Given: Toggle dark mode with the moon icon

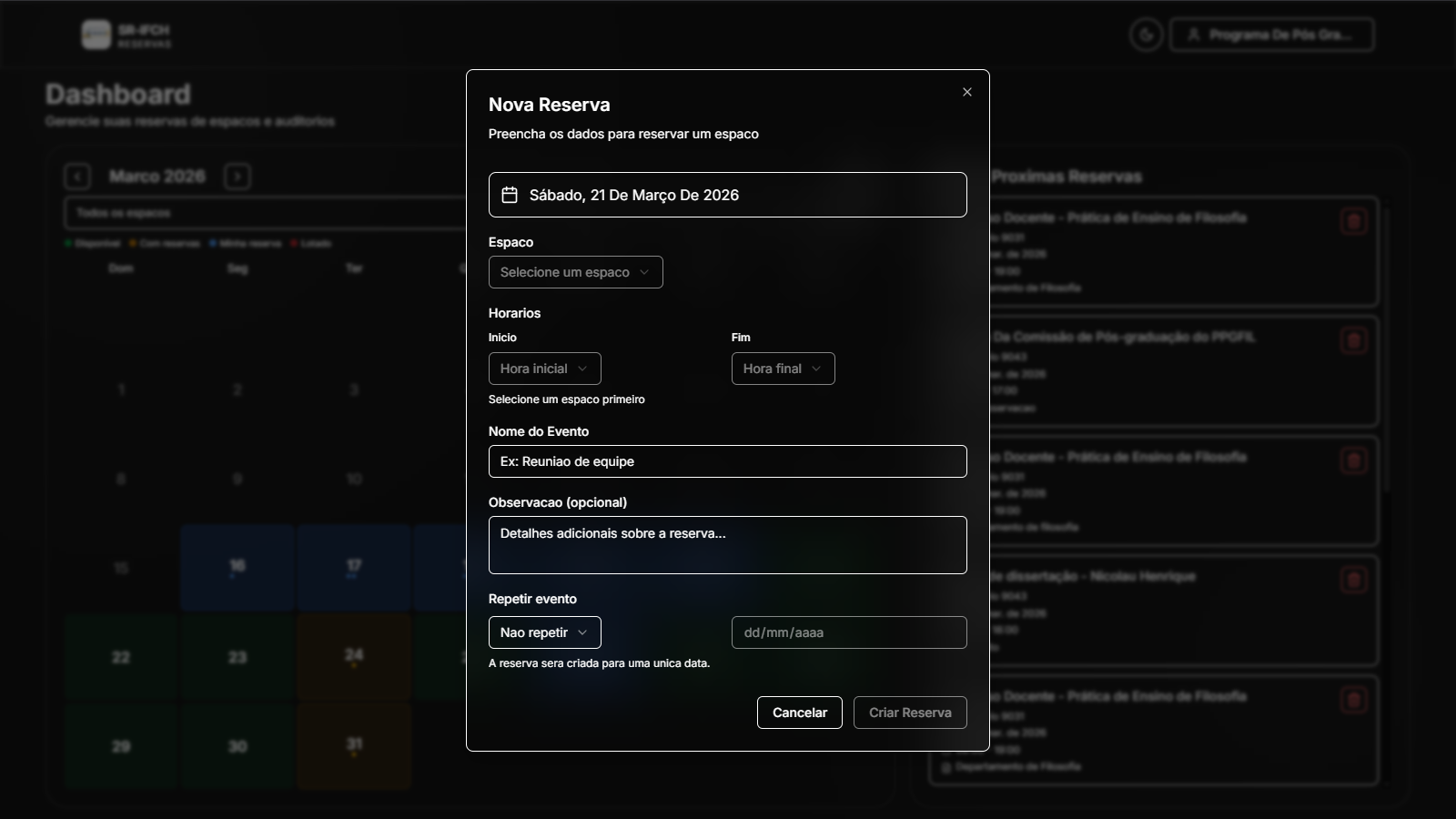Looking at the screenshot, I should [x=1146, y=35].
